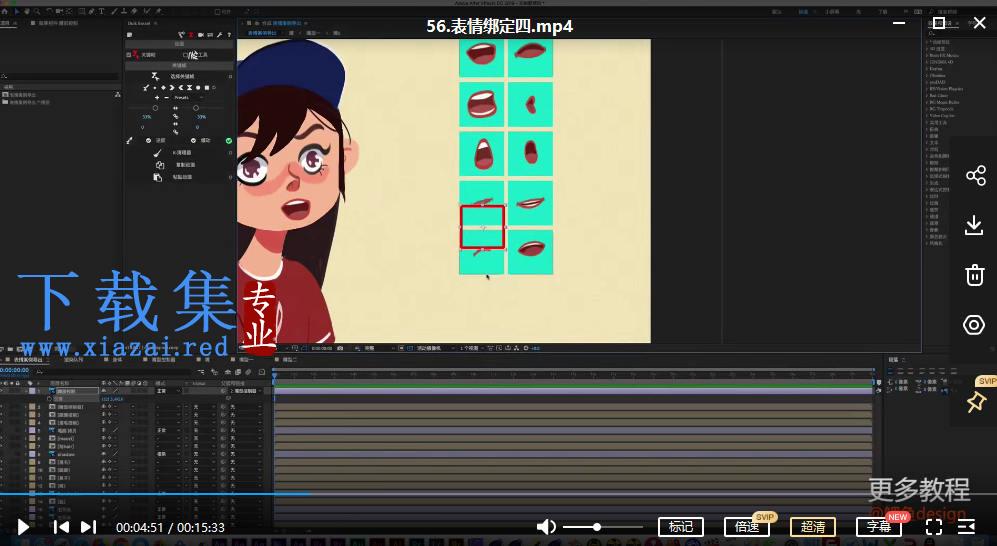Switch to the 项目 Project tab
Image resolution: width=997 pixels, height=546 pixels.
click(x=6, y=24)
